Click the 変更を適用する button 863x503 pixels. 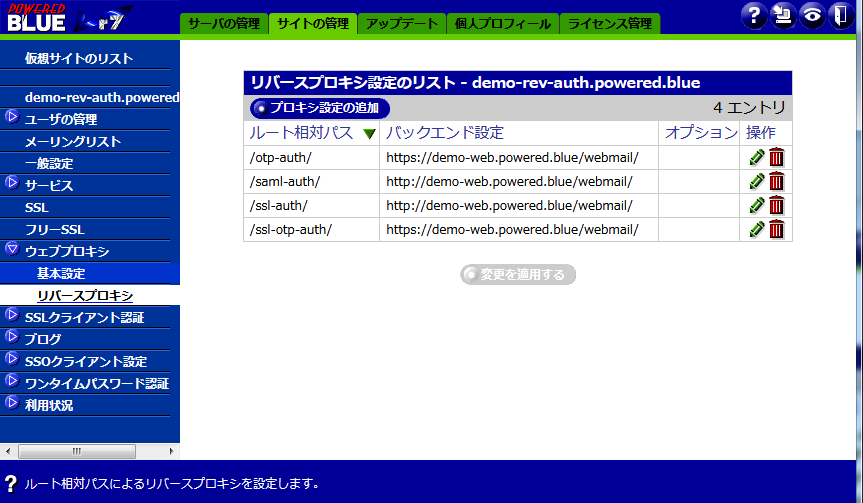click(518, 274)
